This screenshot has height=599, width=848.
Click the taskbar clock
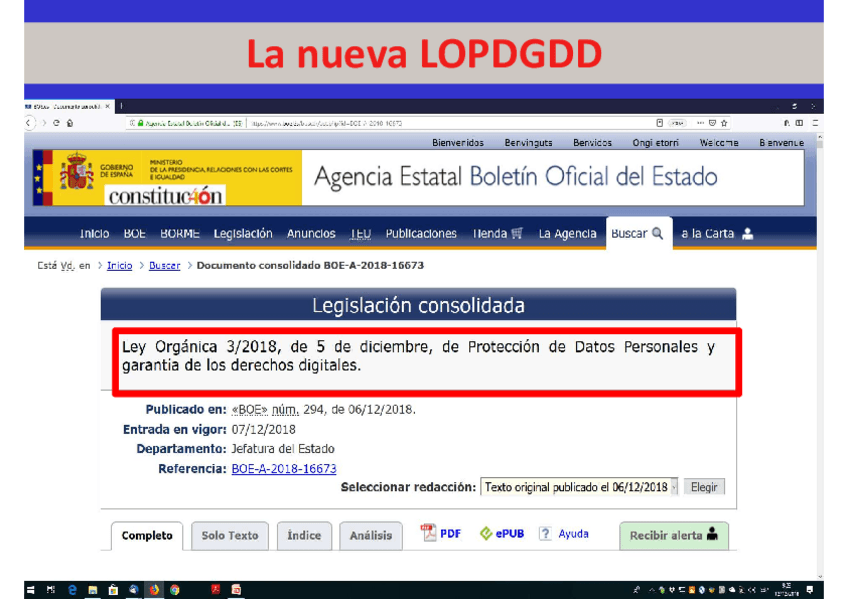[x=787, y=590]
